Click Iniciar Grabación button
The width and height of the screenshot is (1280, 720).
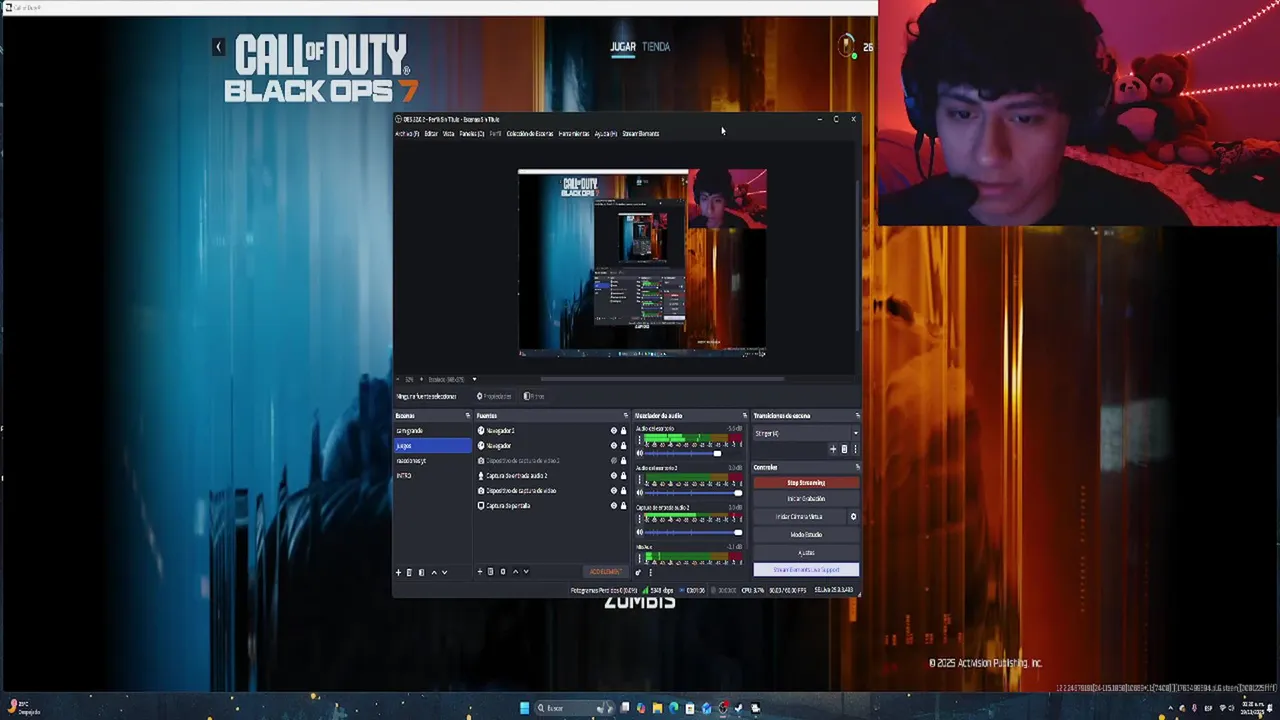(x=806, y=498)
